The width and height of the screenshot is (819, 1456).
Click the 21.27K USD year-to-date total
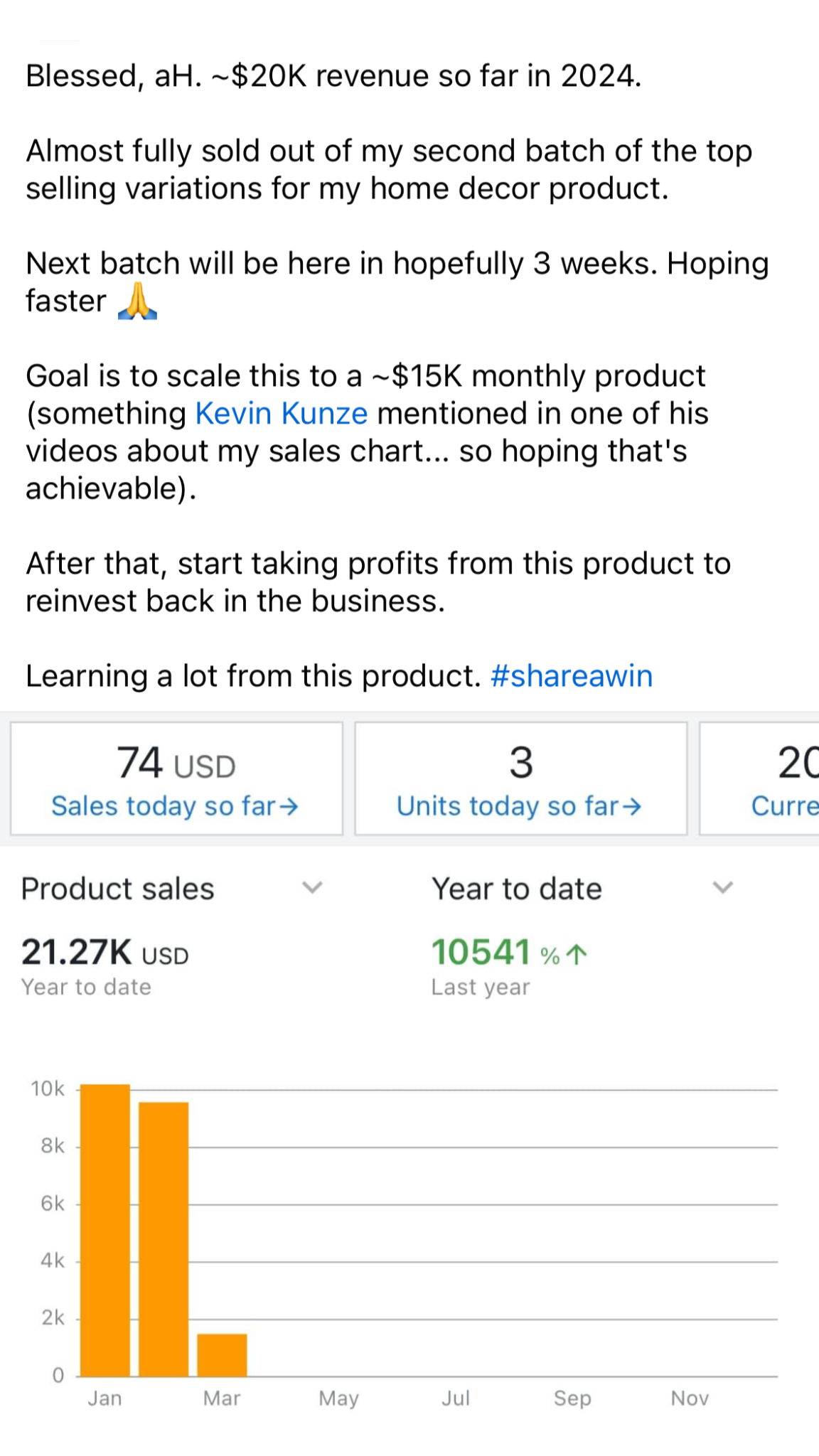[105, 953]
